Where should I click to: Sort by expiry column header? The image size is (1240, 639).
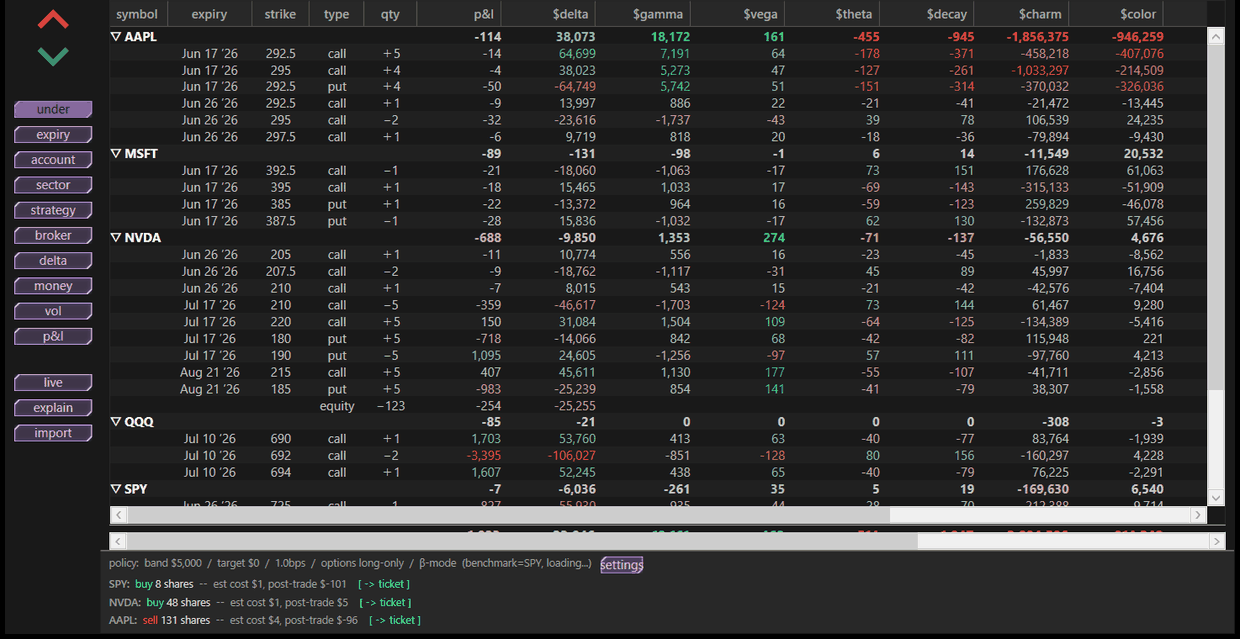click(209, 14)
